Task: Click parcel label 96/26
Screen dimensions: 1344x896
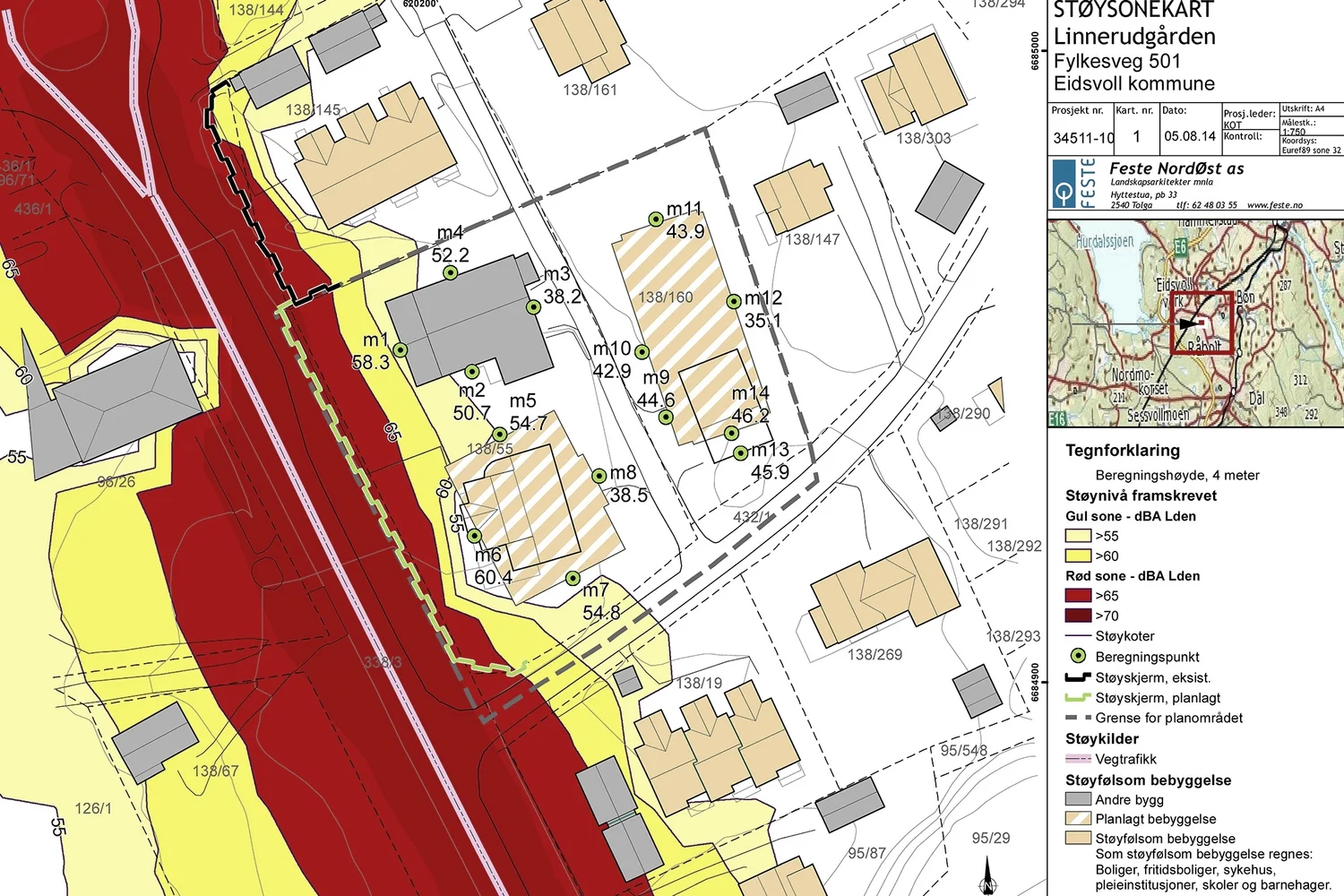Action: click(x=116, y=481)
